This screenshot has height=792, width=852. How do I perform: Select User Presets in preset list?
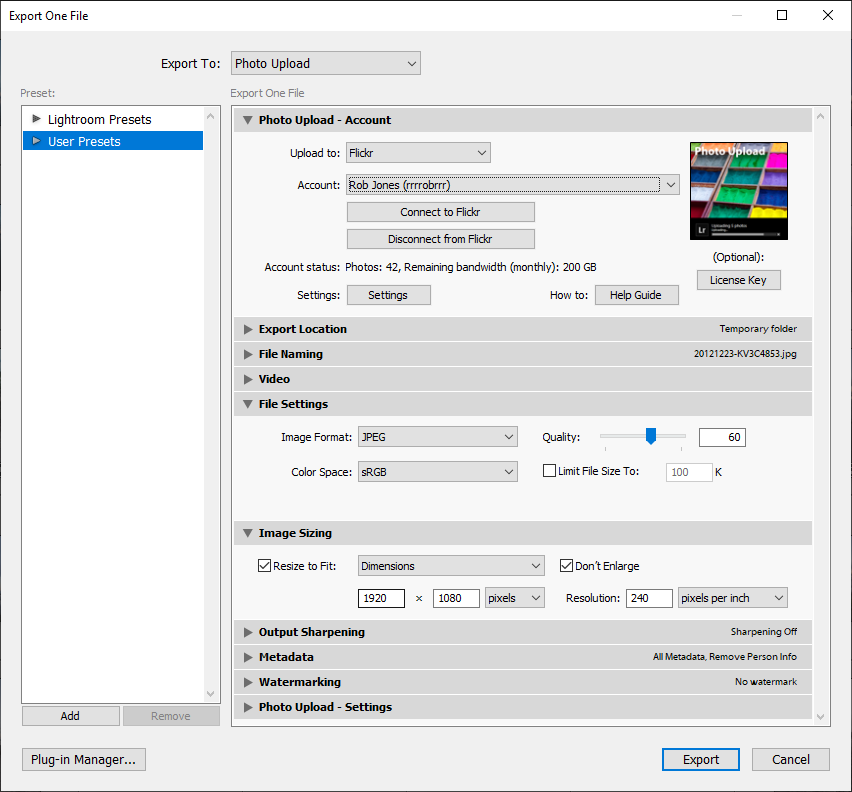84,142
